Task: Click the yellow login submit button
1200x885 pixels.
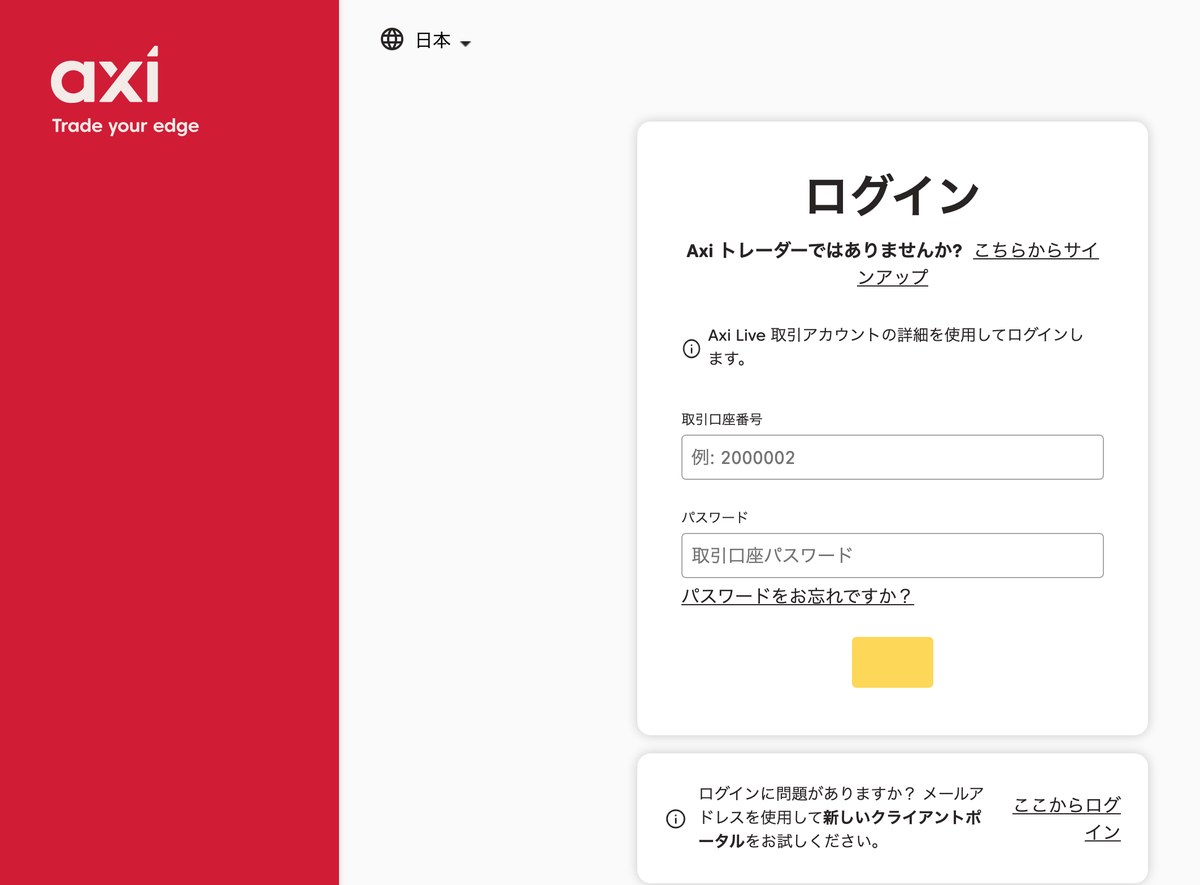Action: (x=892, y=662)
